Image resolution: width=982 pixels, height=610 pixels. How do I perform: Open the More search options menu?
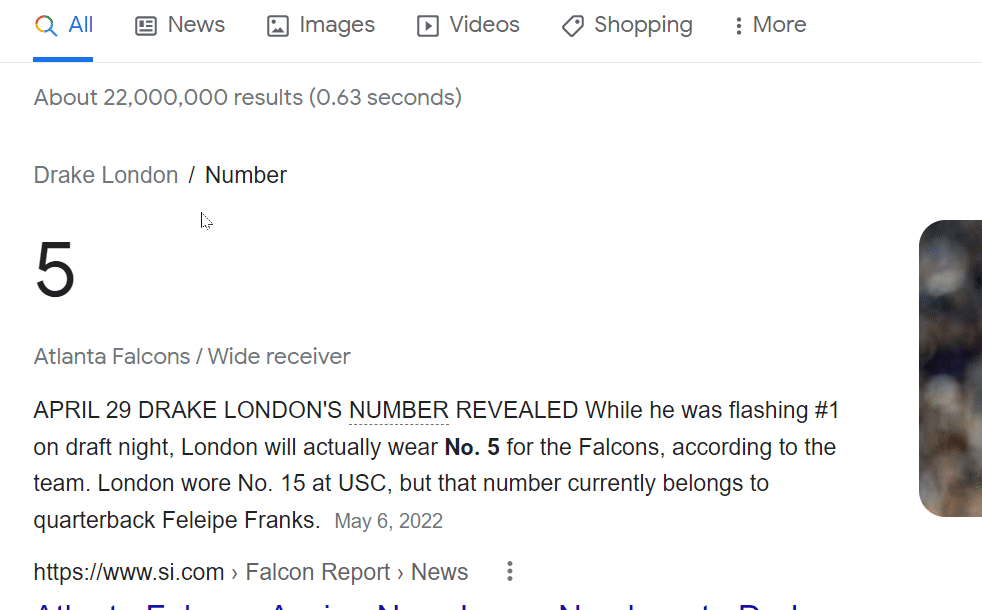(x=769, y=24)
